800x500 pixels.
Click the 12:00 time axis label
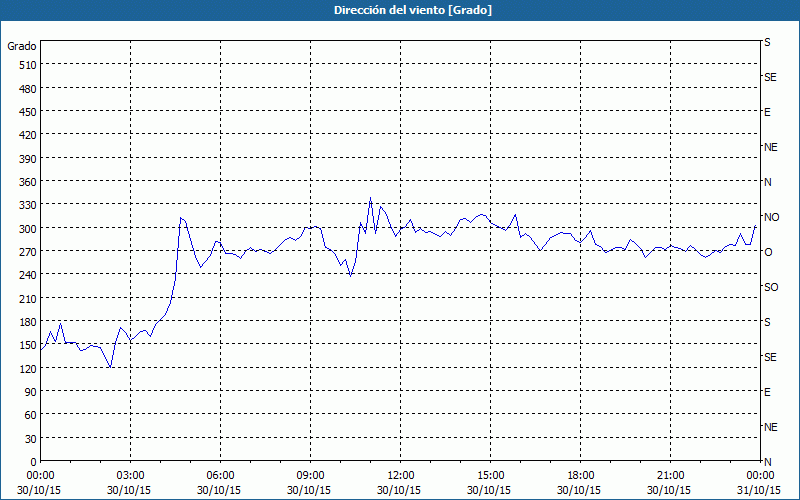(401, 476)
